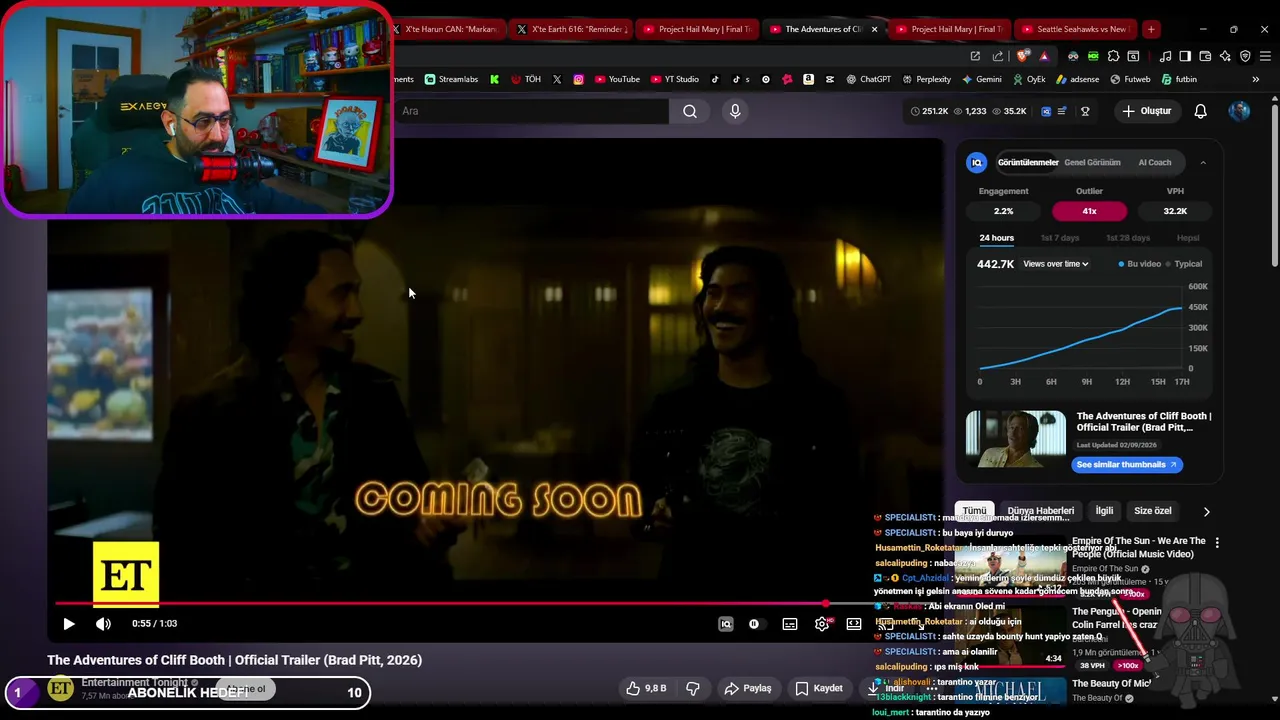Click the 41x Outlier badge
Viewport: 1280px width, 720px height.
[1089, 211]
